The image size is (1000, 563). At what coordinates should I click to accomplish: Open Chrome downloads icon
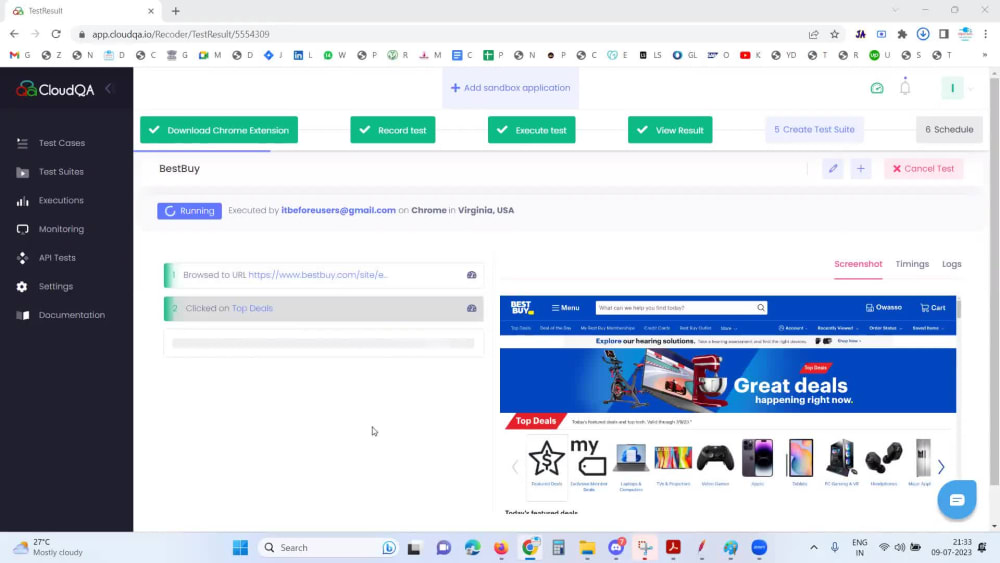(x=923, y=34)
